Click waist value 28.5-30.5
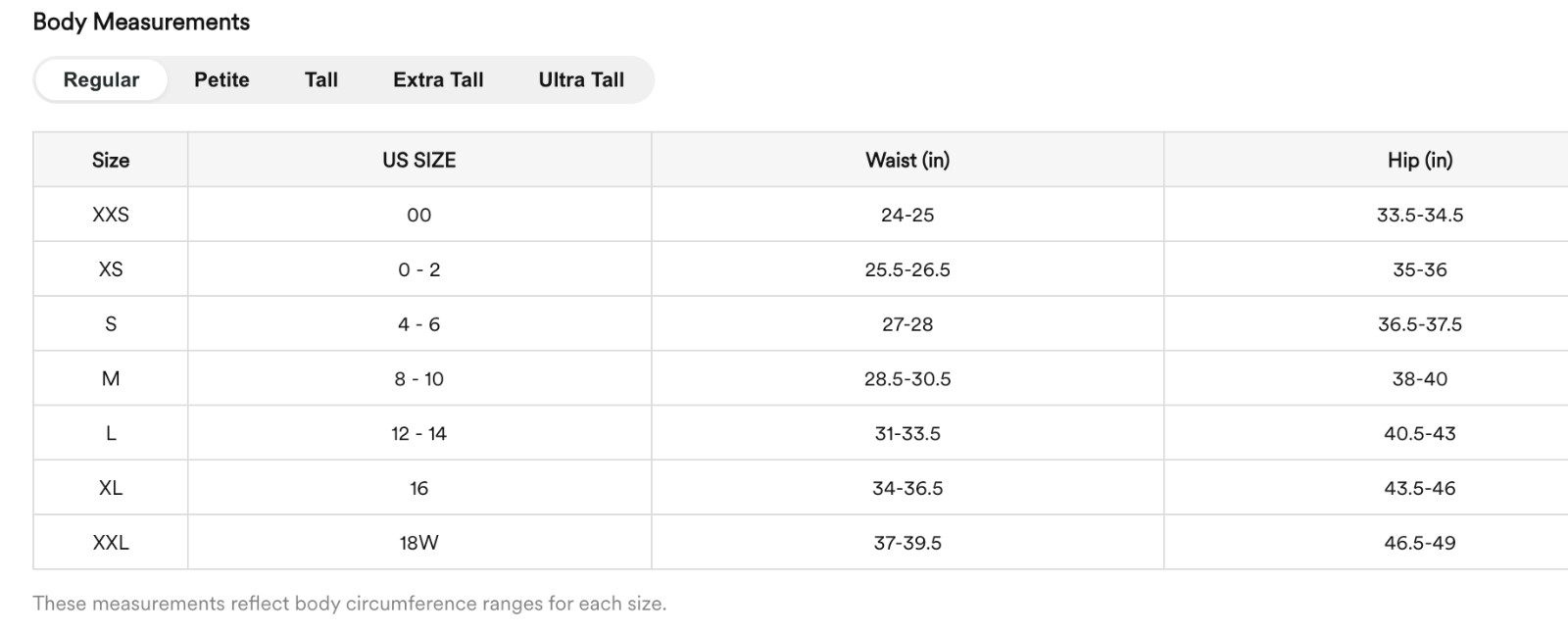 (907, 378)
